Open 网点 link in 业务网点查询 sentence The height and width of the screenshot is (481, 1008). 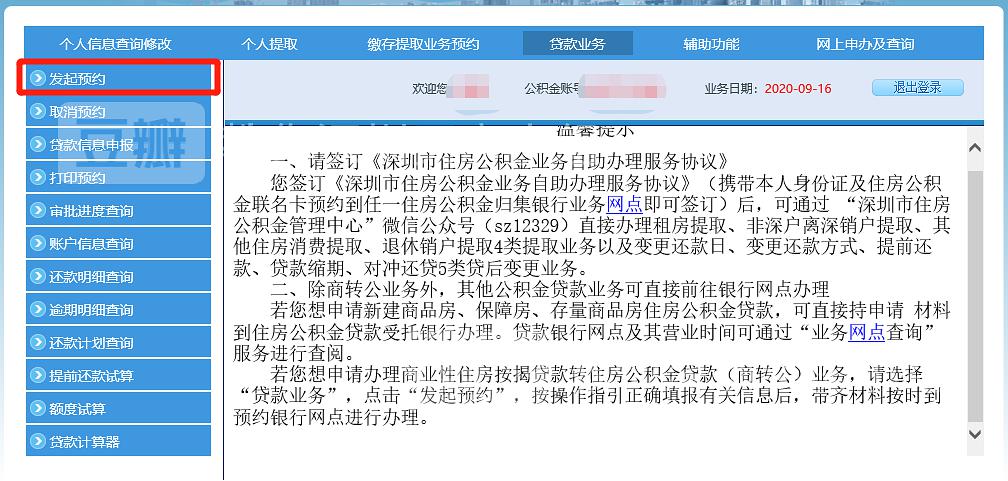tap(865, 334)
